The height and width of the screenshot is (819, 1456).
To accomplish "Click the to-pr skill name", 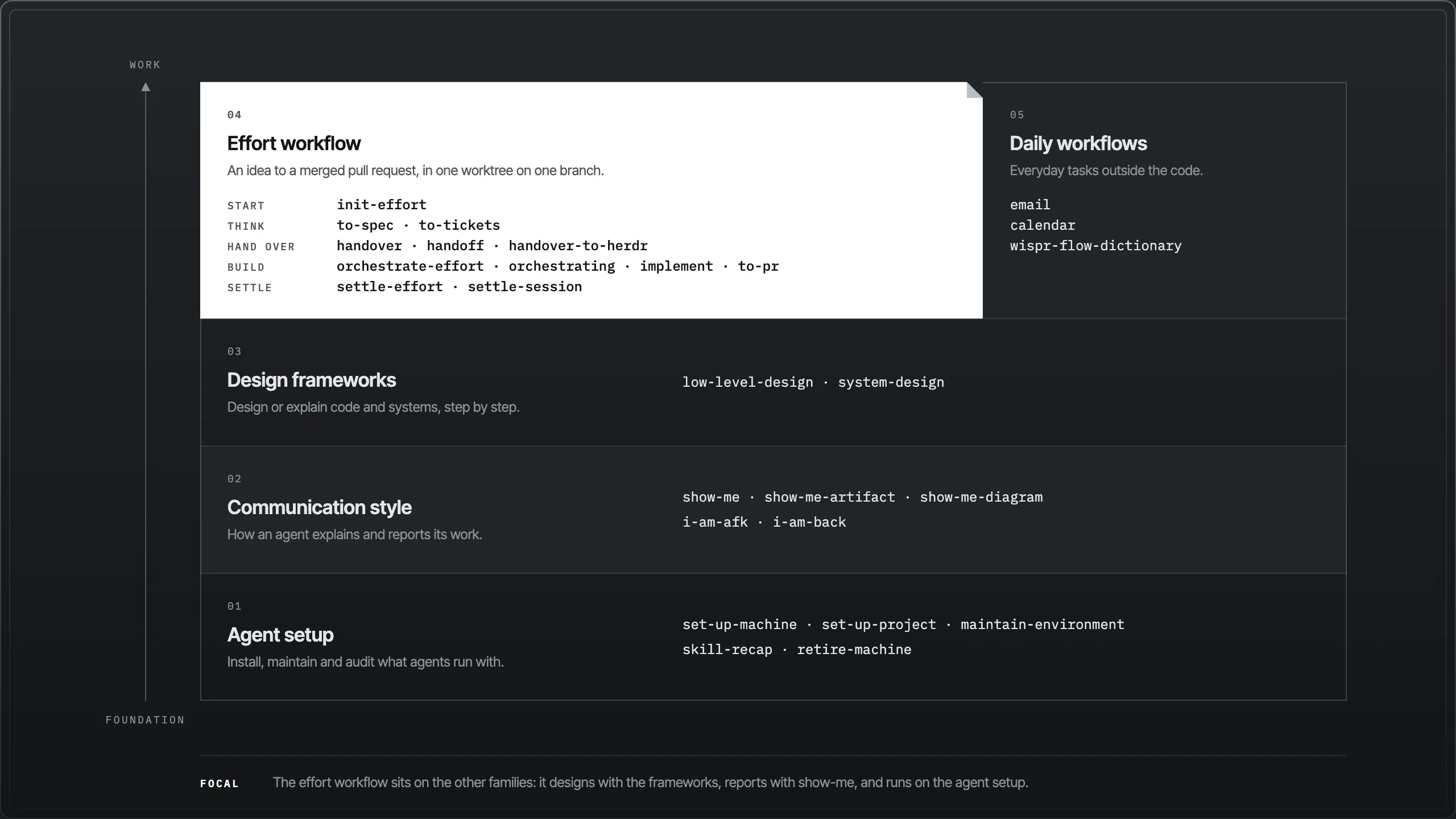I will click(758, 266).
